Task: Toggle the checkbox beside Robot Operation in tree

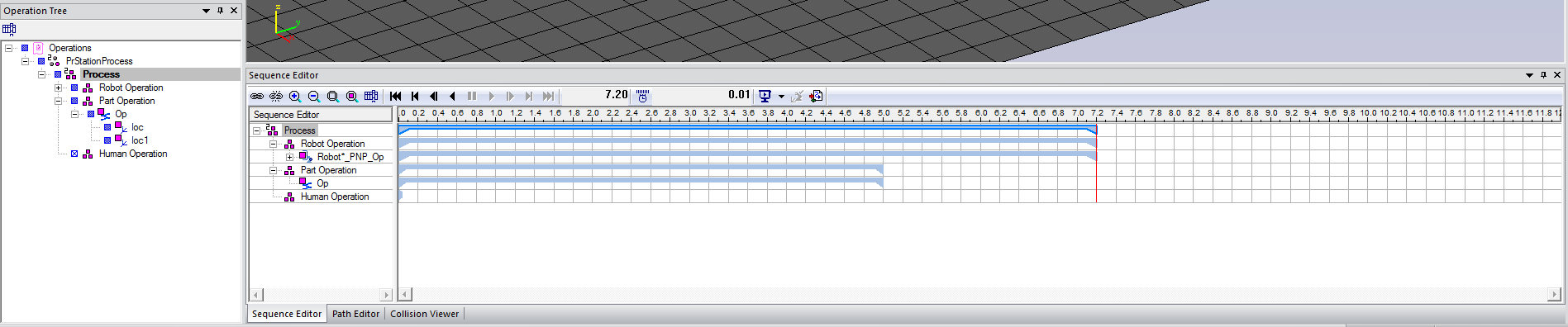Action: (x=74, y=88)
